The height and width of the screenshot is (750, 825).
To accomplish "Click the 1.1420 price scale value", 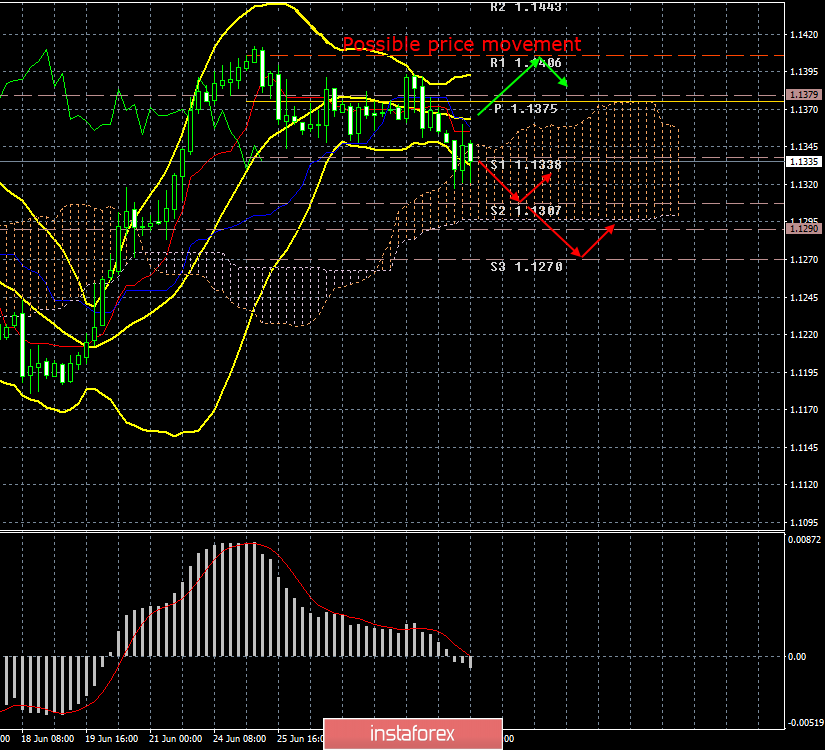I will (804, 35).
